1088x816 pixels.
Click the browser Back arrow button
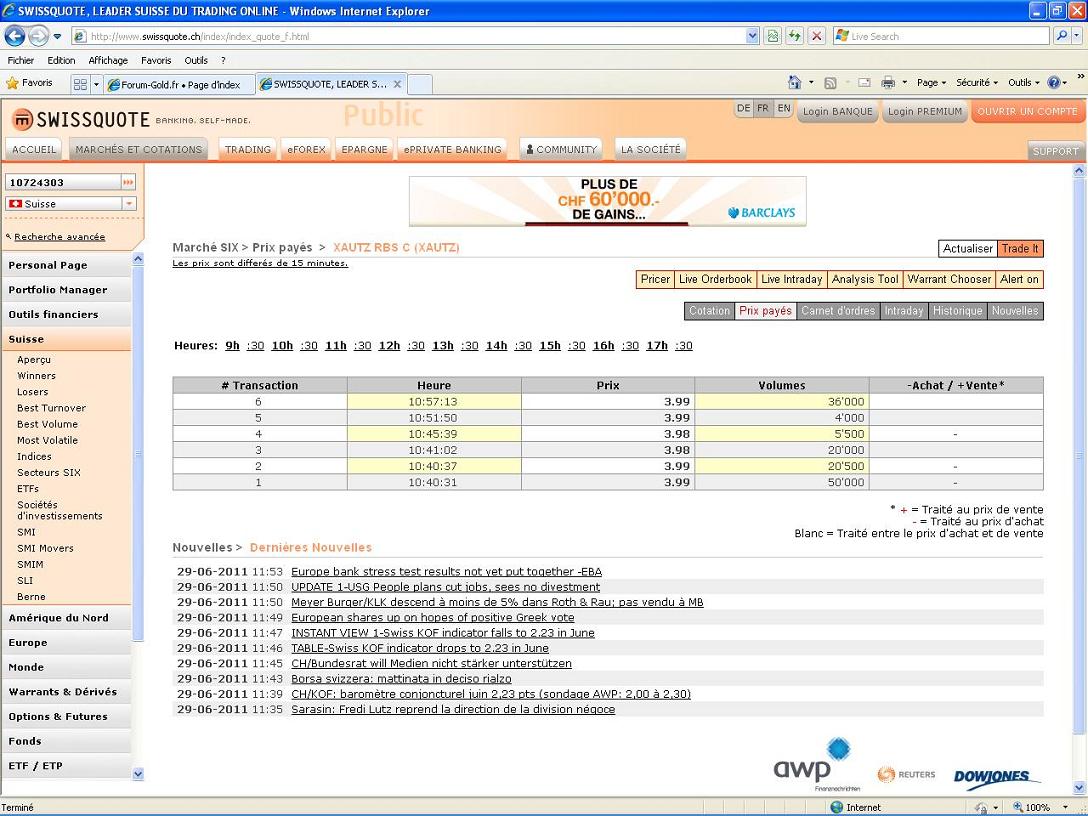[15, 36]
